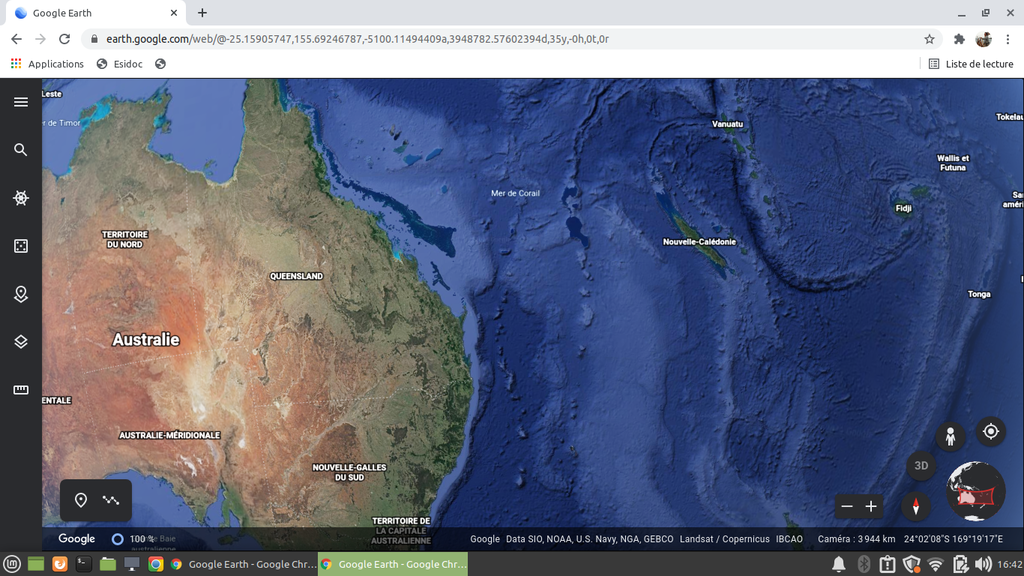Open the Google Earth hamburger menu
The image size is (1024, 576).
[x=21, y=102]
